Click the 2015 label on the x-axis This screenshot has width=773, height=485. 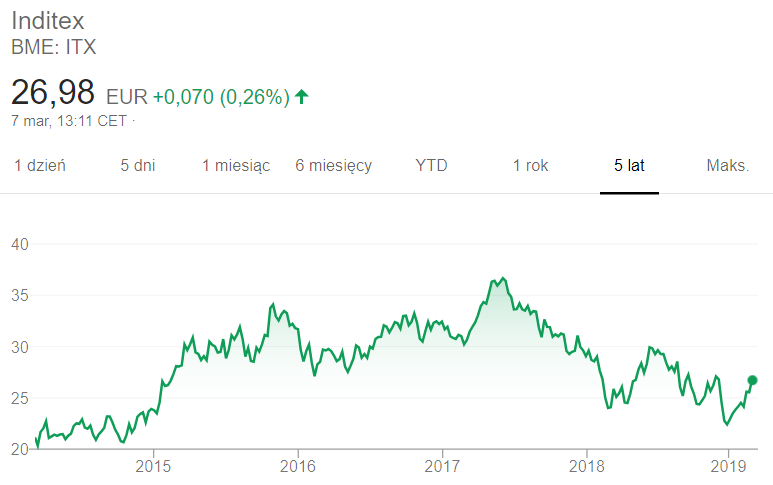pyautogui.click(x=153, y=466)
